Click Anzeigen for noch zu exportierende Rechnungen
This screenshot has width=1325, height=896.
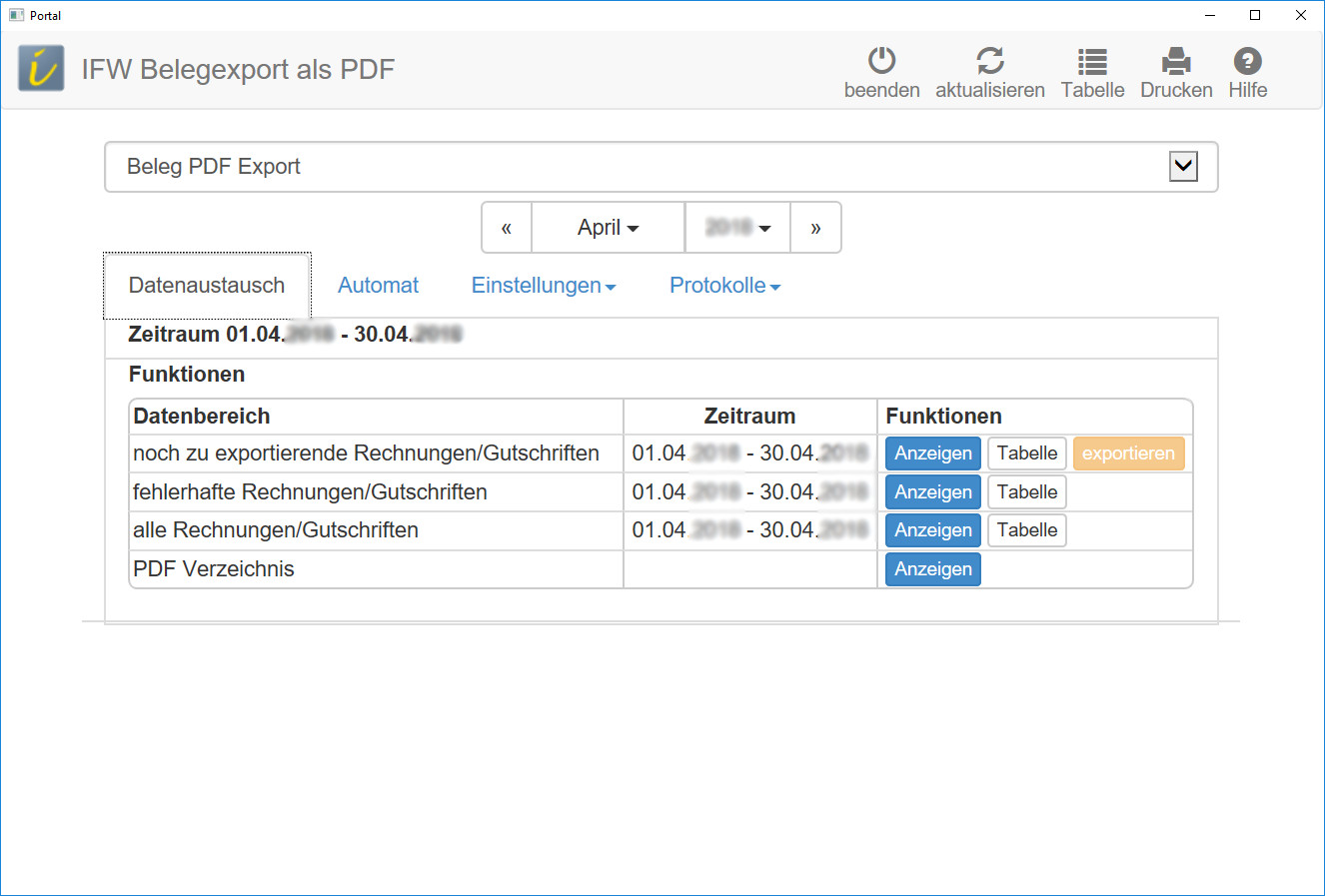[x=932, y=453]
